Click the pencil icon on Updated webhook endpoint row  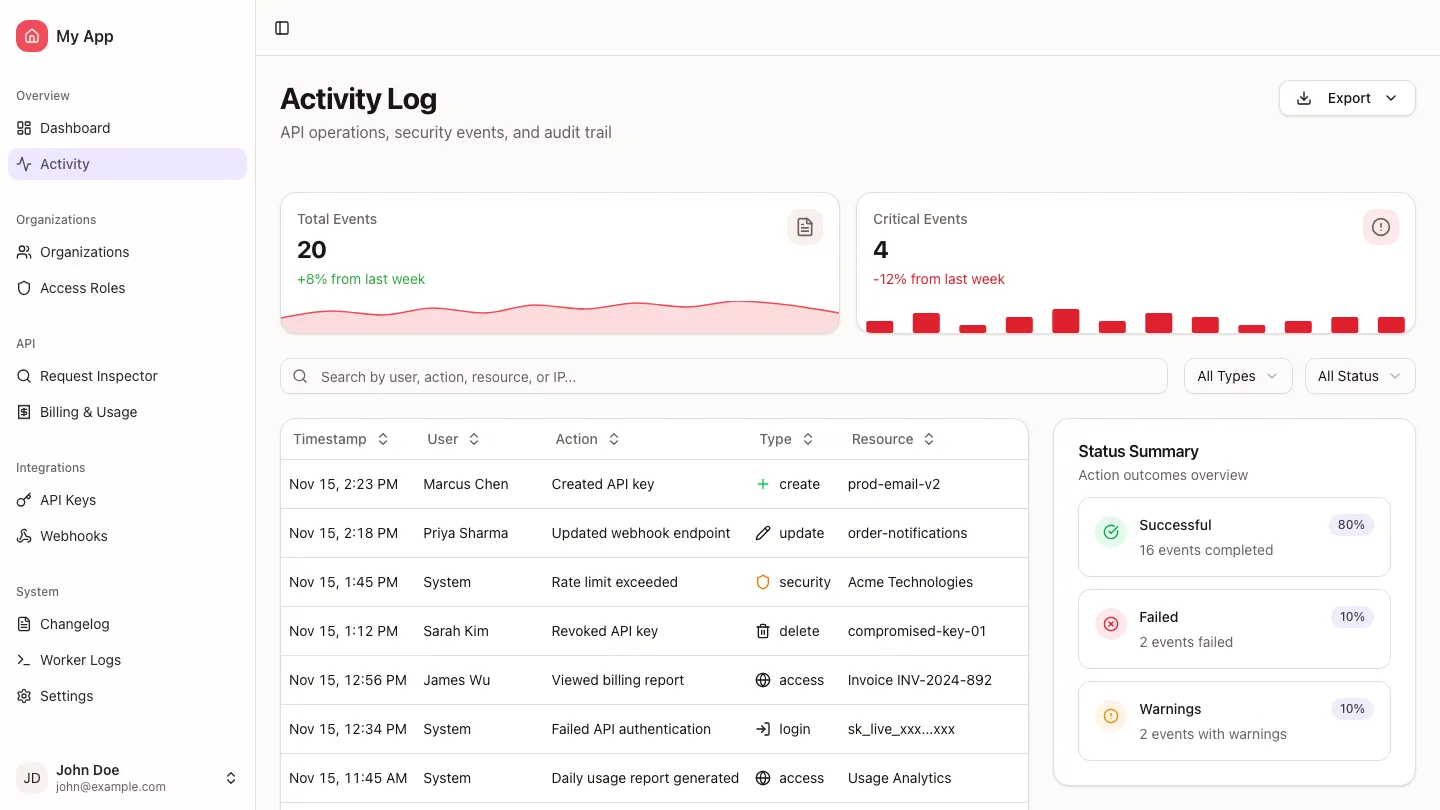[x=762, y=533]
